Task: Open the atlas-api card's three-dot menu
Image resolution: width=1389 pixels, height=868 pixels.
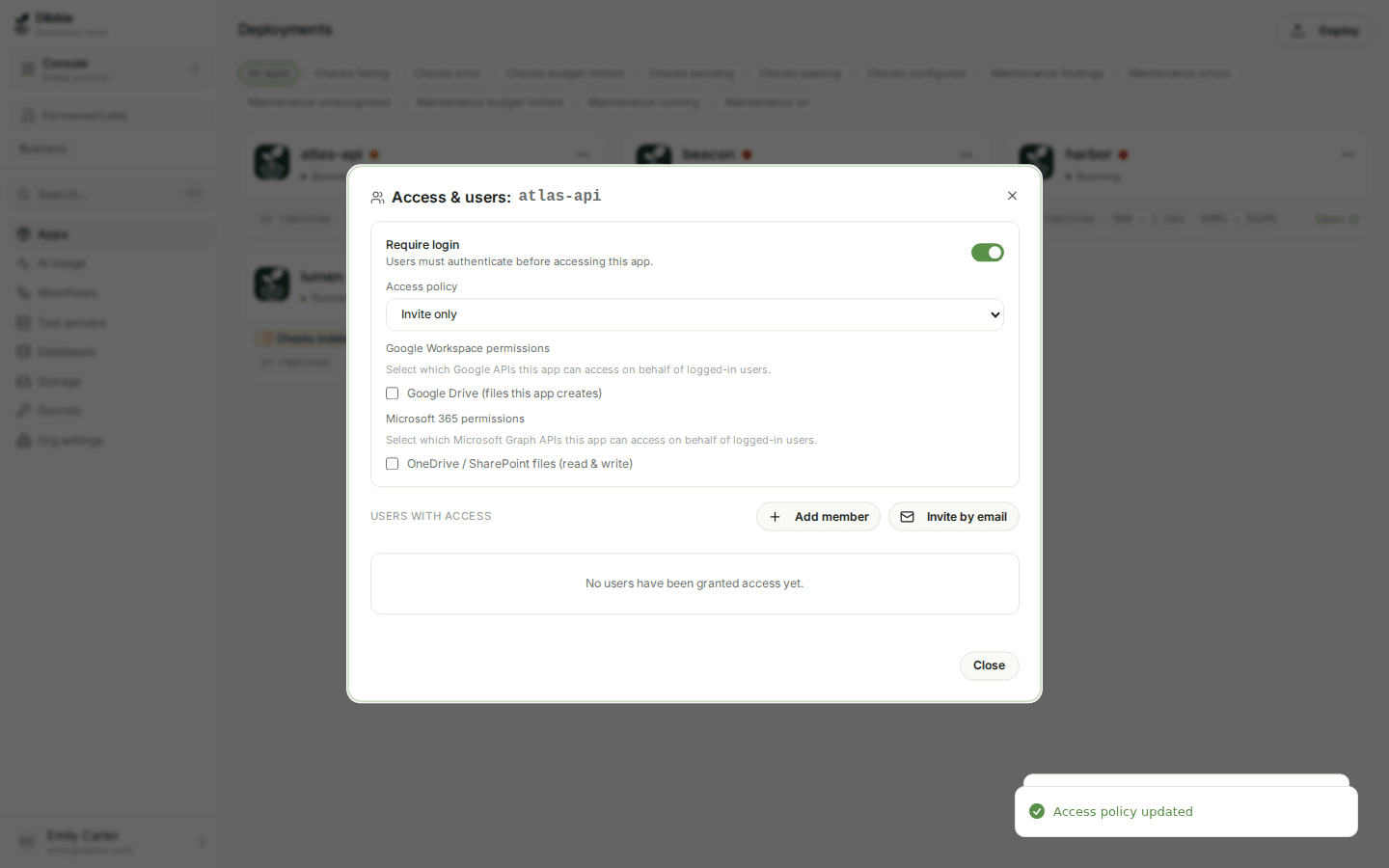Action: (584, 154)
